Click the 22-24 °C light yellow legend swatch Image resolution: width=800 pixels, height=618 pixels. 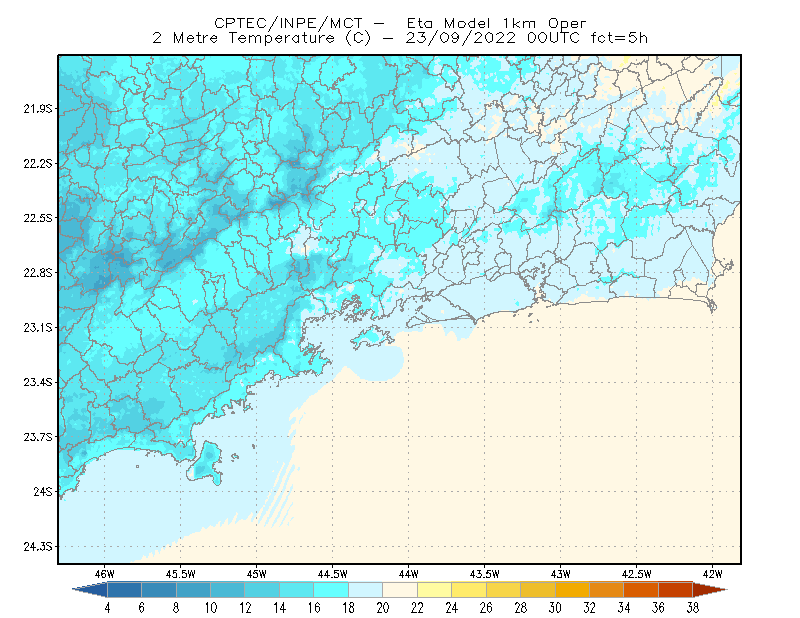(434, 590)
